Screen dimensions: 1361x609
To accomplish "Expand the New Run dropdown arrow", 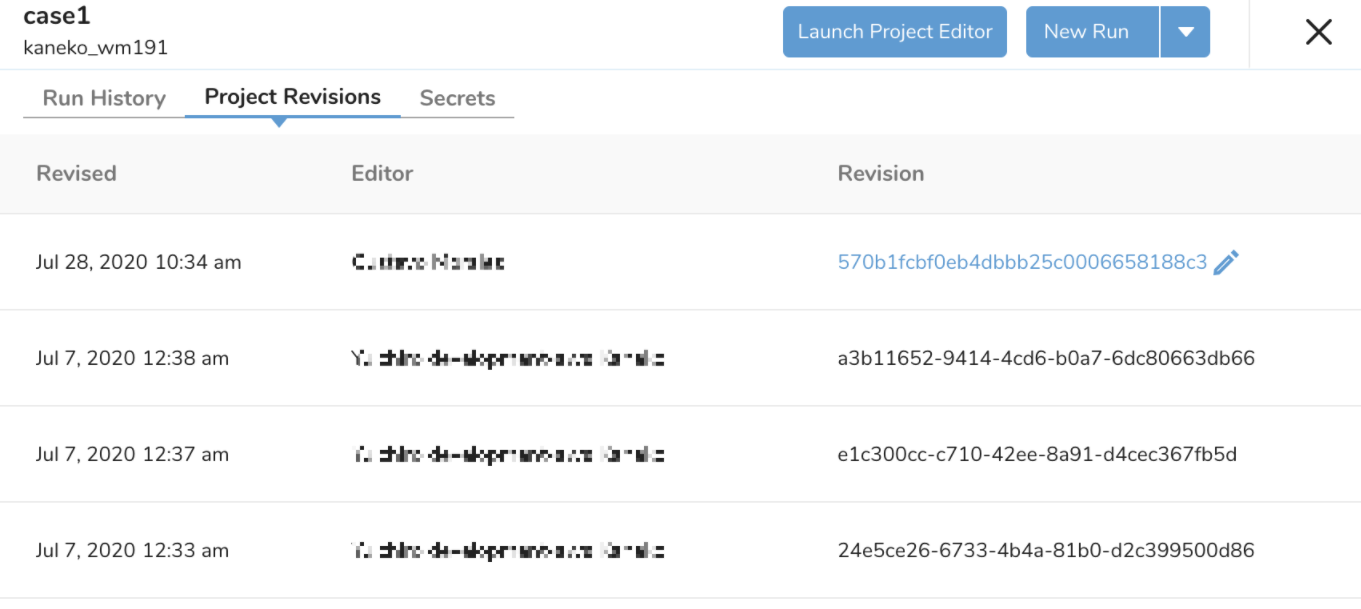I will (1186, 32).
